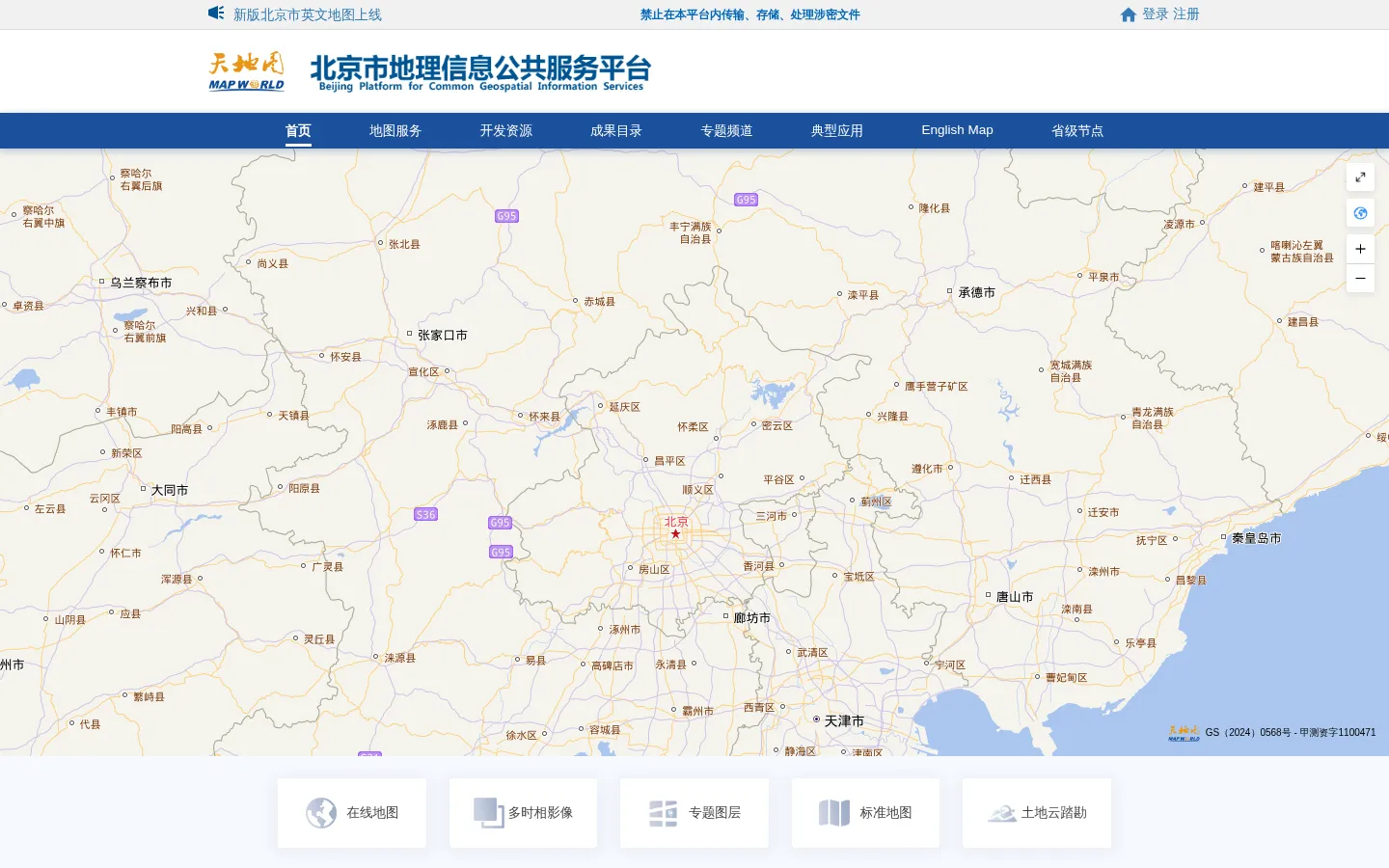Image resolution: width=1389 pixels, height=868 pixels.
Task: Click the speaker announcement icon
Action: click(x=216, y=14)
